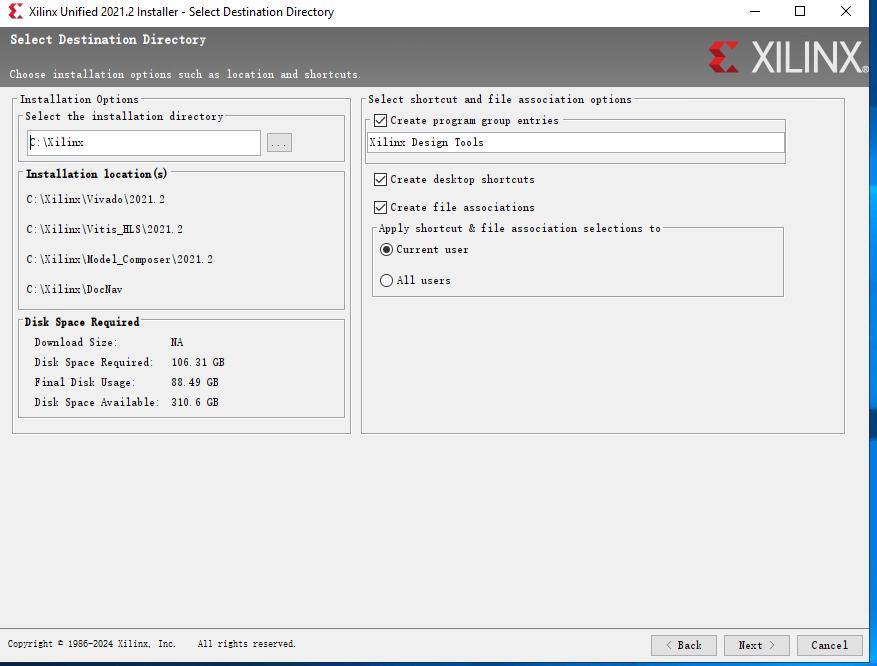Focus the installation directory field C:\Xilinx
Viewport: 877px width, 666px height.
point(144,143)
